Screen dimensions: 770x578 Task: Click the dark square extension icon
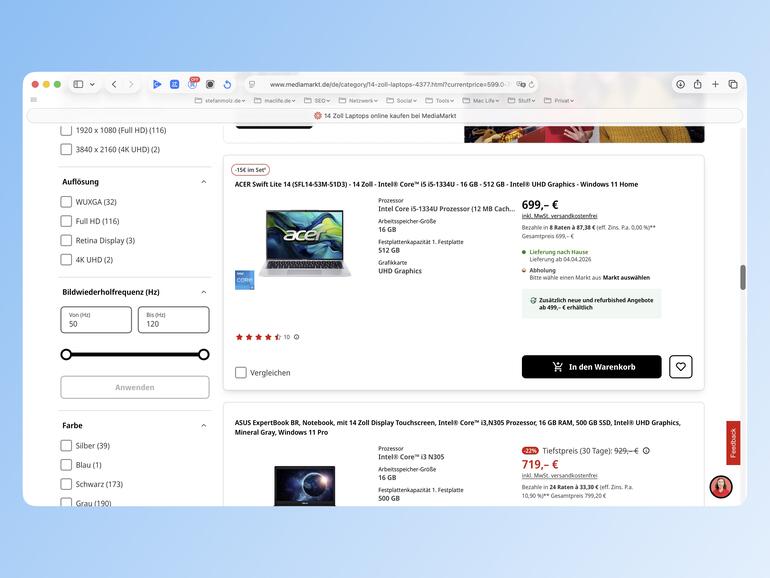pos(210,84)
